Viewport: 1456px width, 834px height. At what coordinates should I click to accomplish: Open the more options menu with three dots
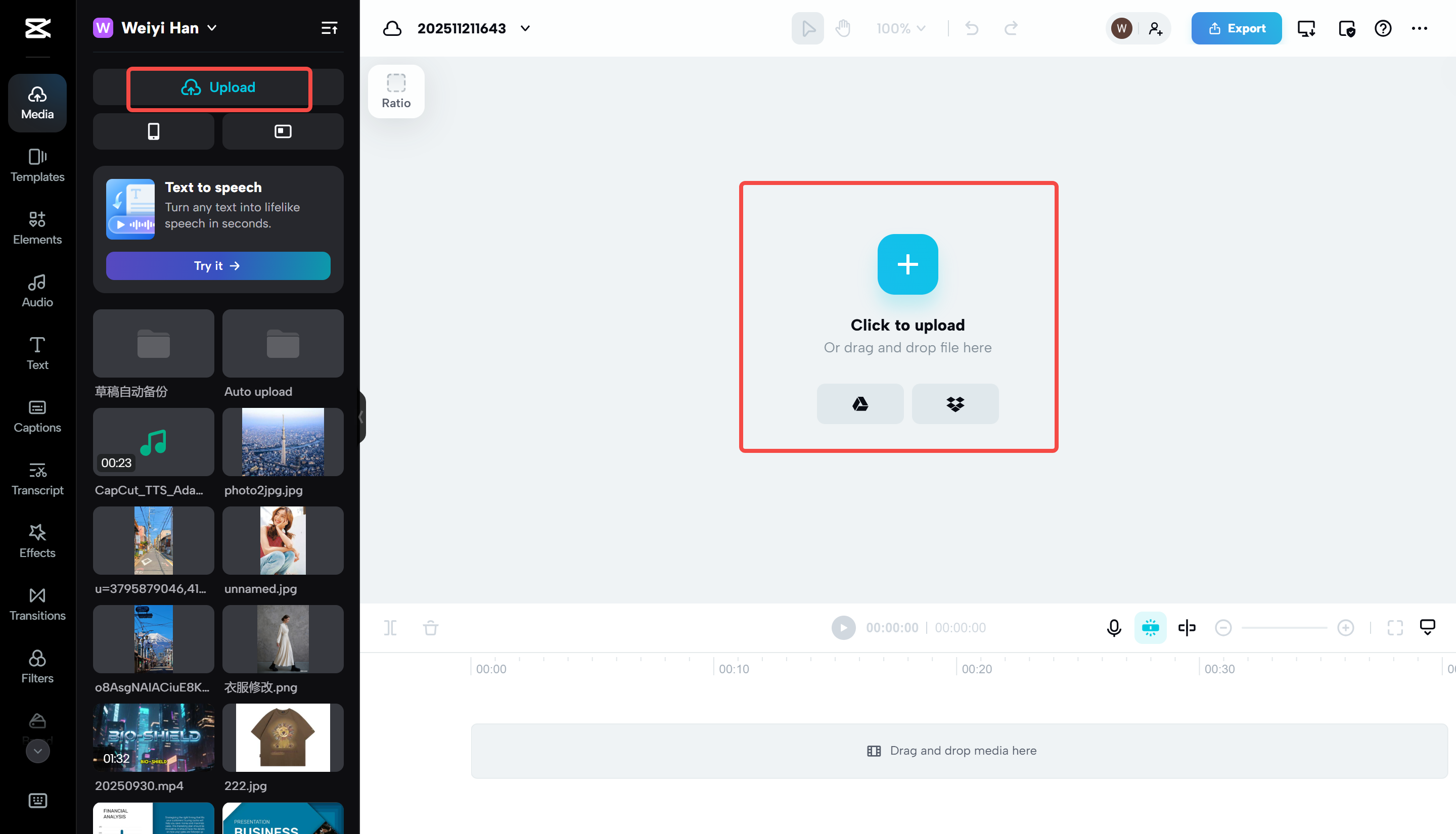(x=1420, y=28)
